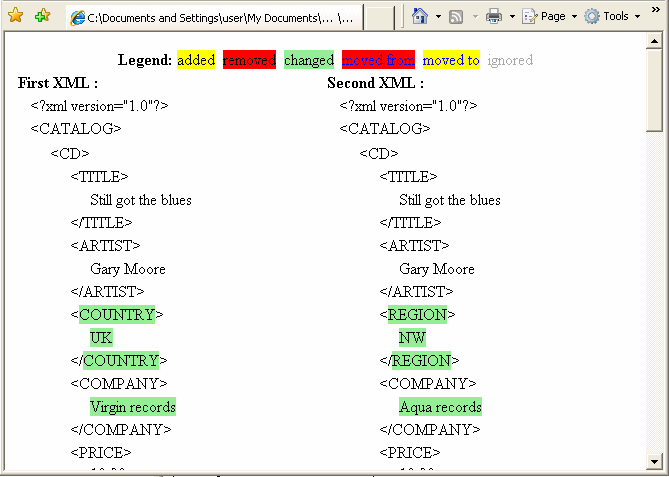Viewport: 669px width, 477px height.
Task: Click the Print icon
Action: 494,16
